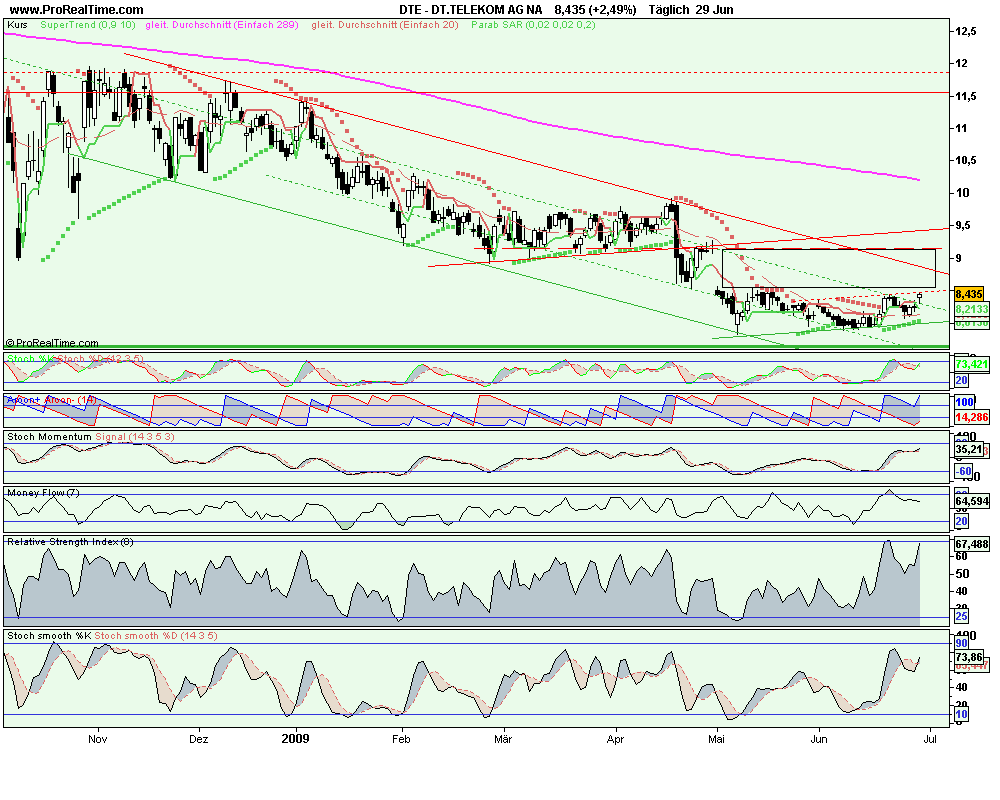Click the 11,5 price axis label

point(966,96)
